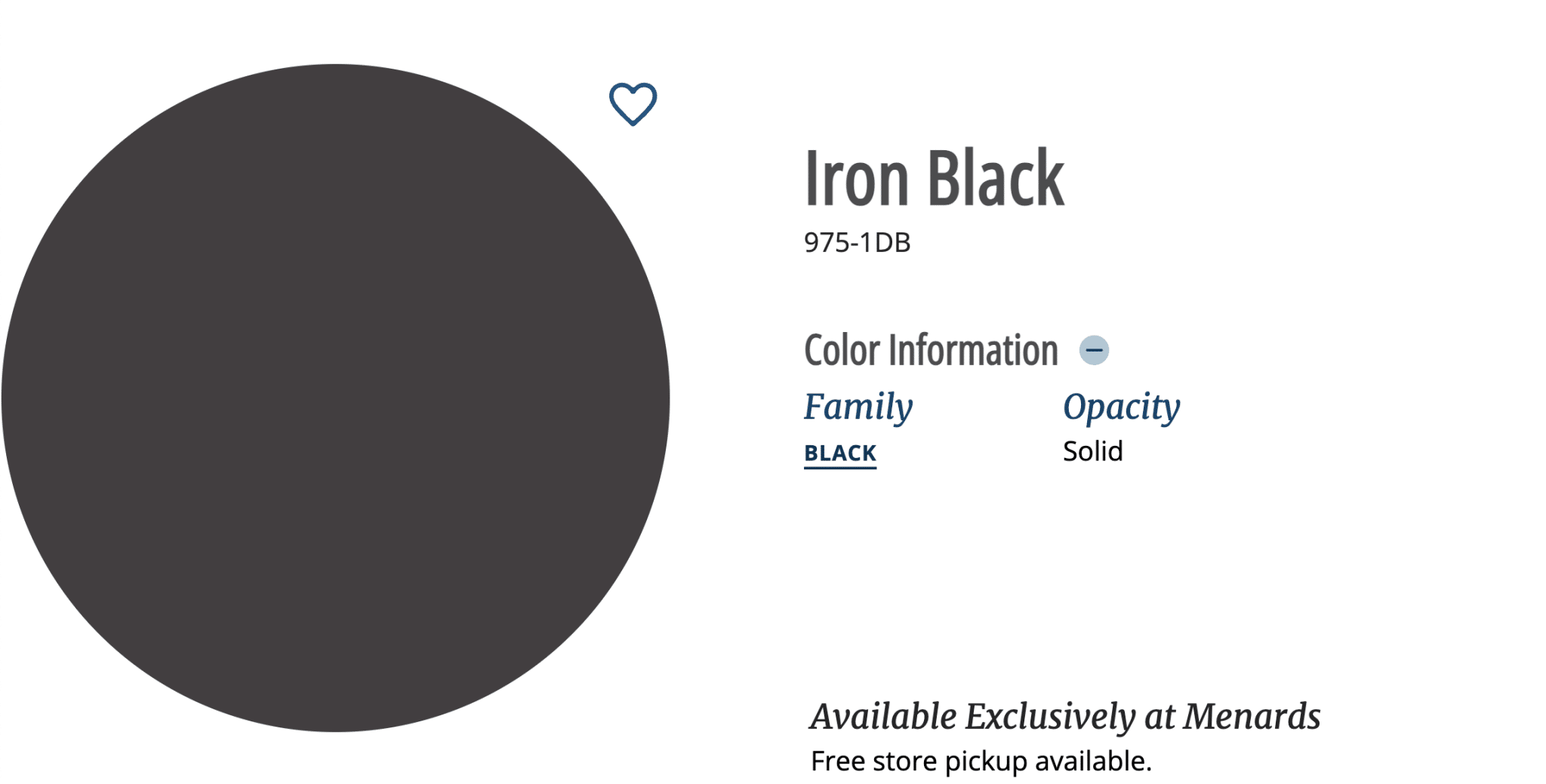
Task: Click the word Exclusively in the Menards line
Action: coord(1050,716)
